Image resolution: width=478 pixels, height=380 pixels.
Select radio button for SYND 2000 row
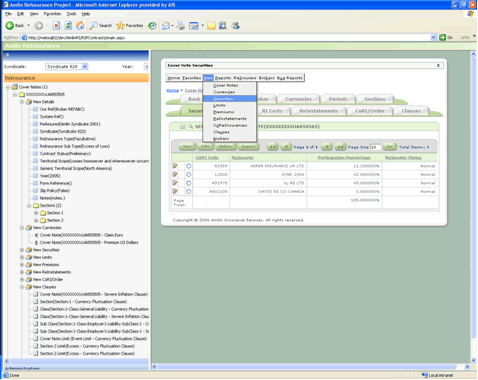coord(189,174)
